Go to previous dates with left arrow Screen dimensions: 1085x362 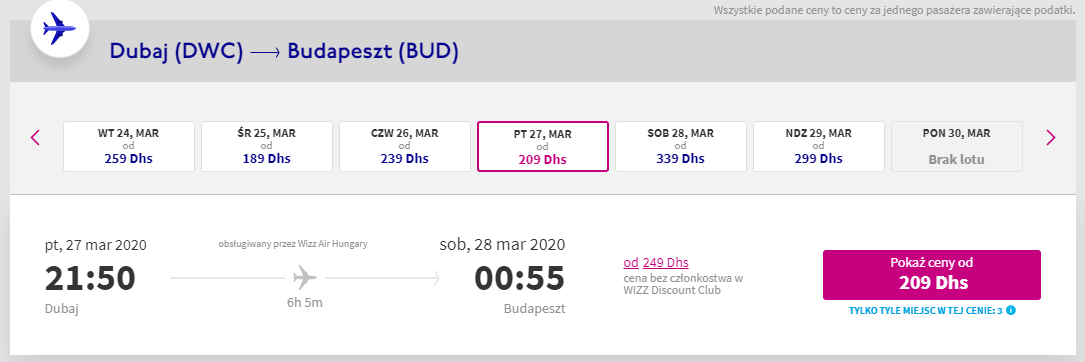(x=35, y=138)
